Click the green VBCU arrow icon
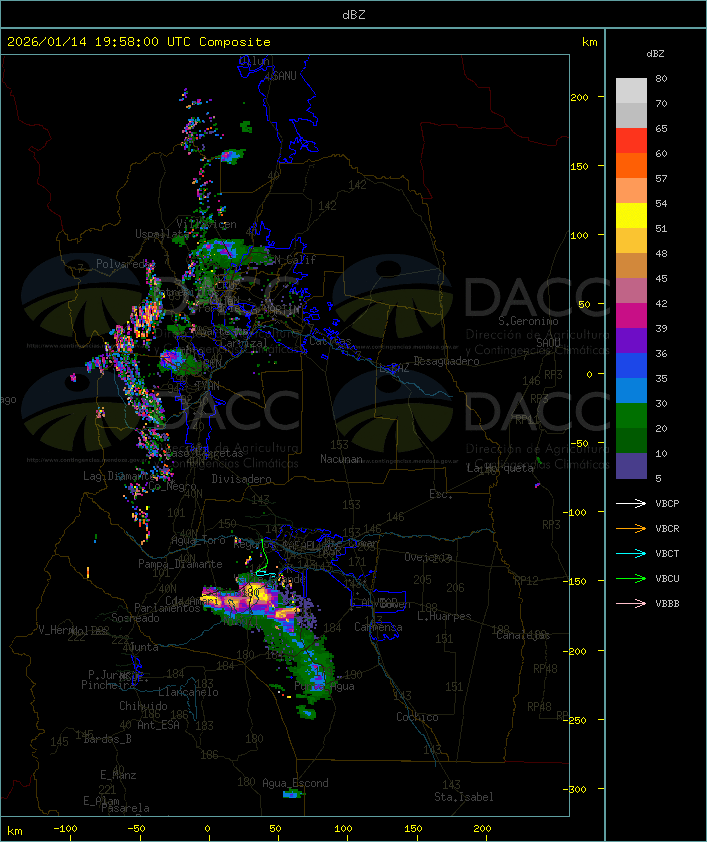The height and width of the screenshot is (842, 707). [631, 578]
